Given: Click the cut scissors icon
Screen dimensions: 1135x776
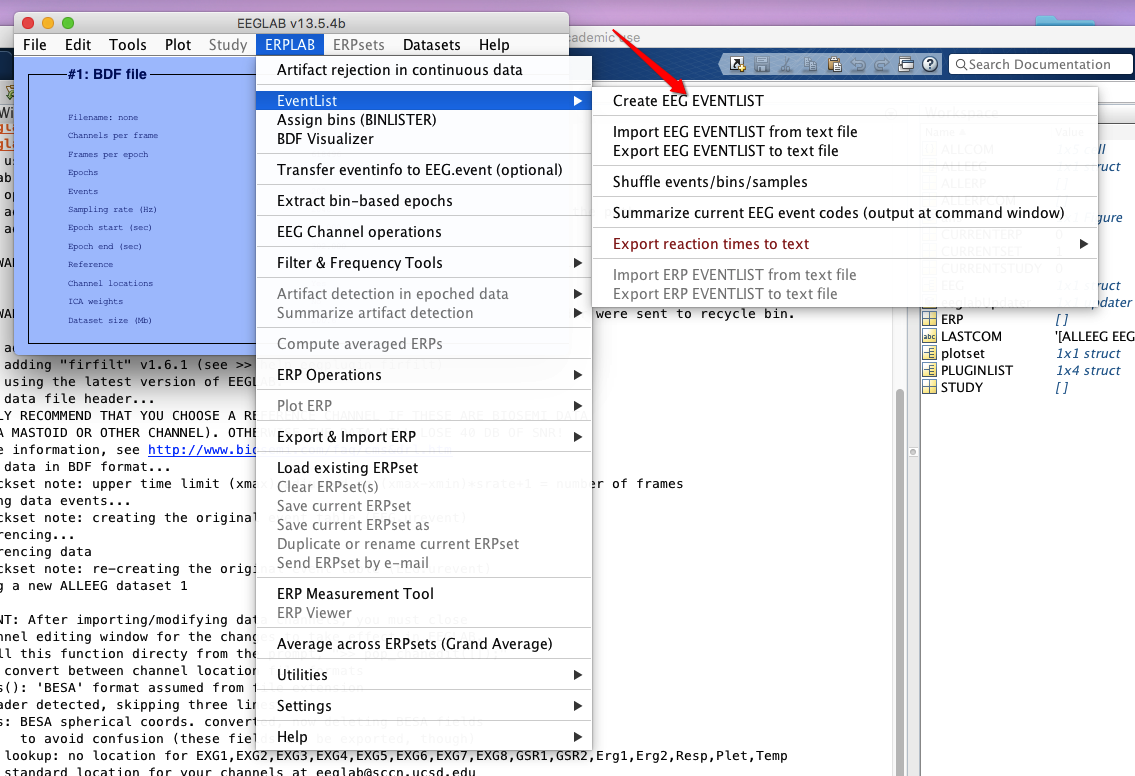Looking at the screenshot, I should pyautogui.click(x=785, y=64).
